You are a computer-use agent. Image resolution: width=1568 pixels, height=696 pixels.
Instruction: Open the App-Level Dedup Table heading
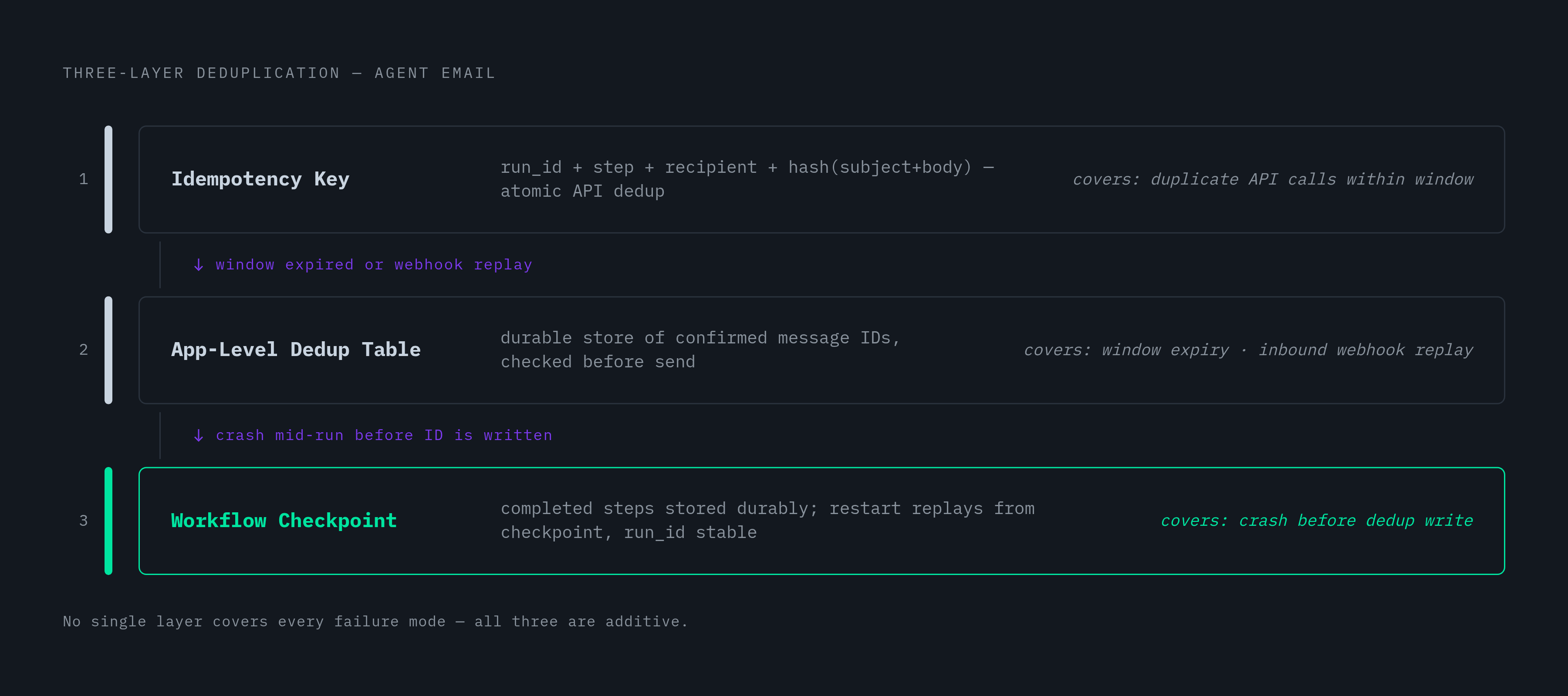tap(296, 350)
